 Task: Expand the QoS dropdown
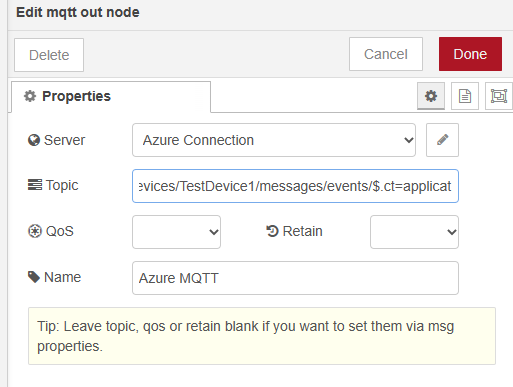coord(176,232)
